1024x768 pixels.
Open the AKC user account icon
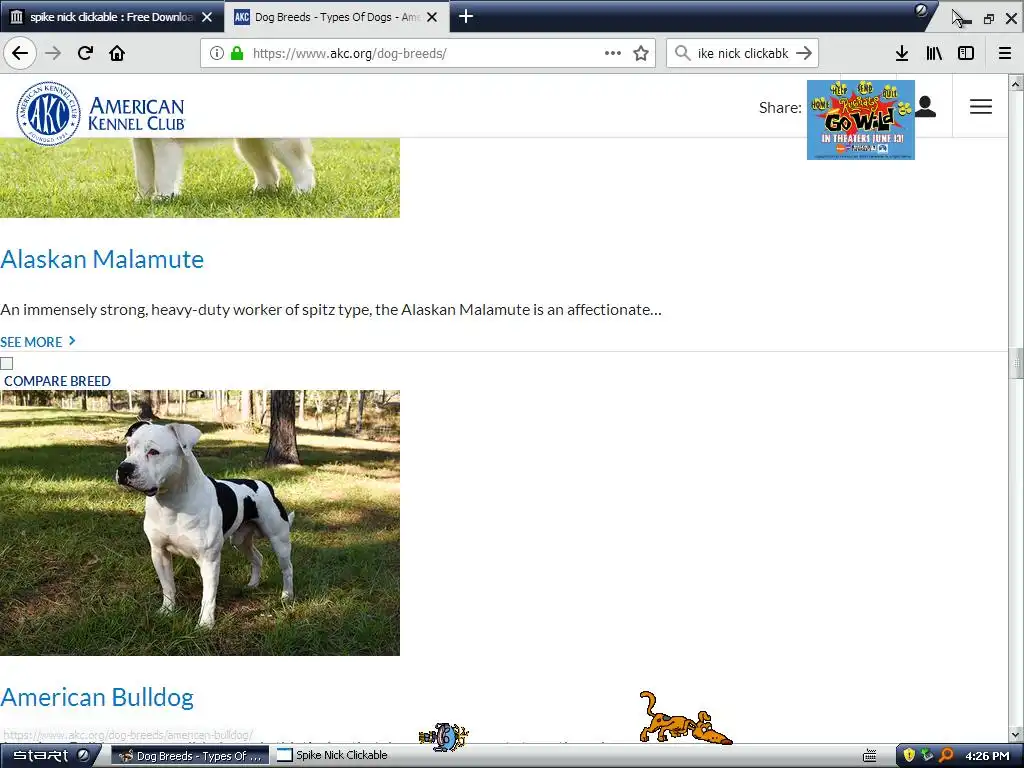pos(925,106)
